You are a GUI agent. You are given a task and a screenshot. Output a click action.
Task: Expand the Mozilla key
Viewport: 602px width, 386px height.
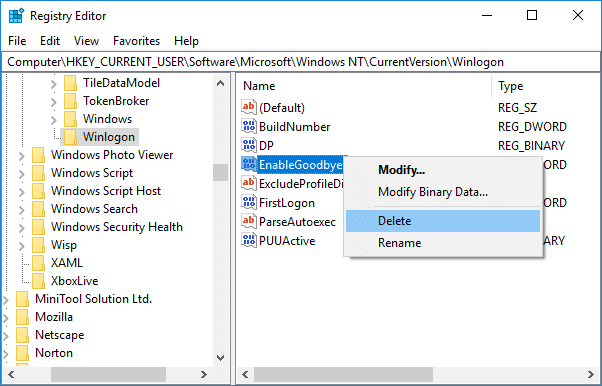pos(6,318)
